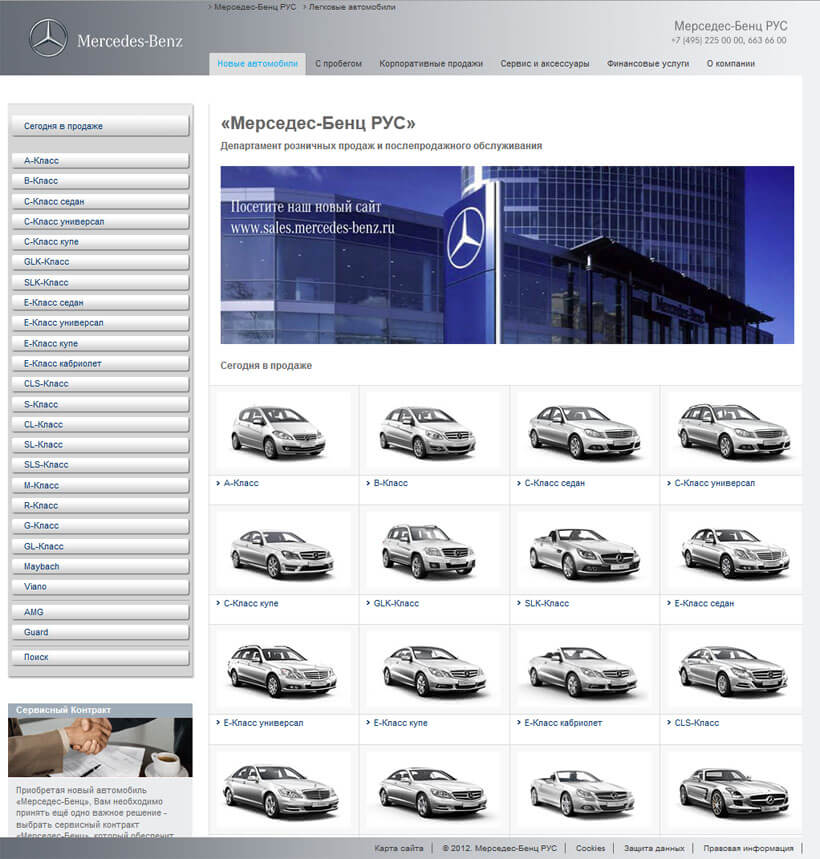Image resolution: width=820 pixels, height=859 pixels.
Task: Click Мерседес-Бенц РУС breadcrumb link
Action: (255, 7)
